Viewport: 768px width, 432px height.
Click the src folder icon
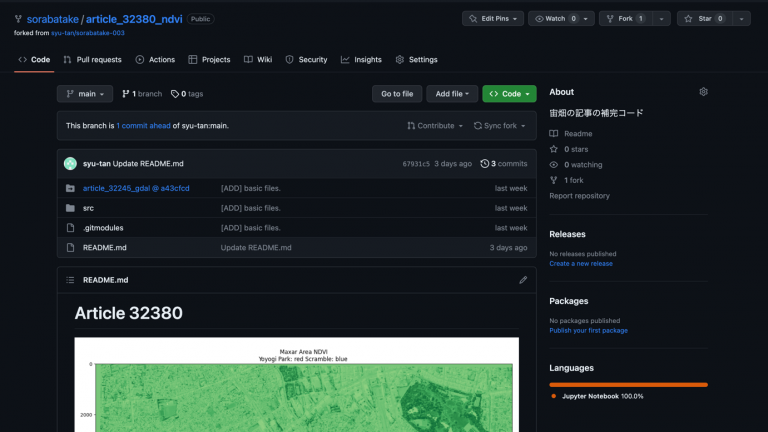point(71,208)
